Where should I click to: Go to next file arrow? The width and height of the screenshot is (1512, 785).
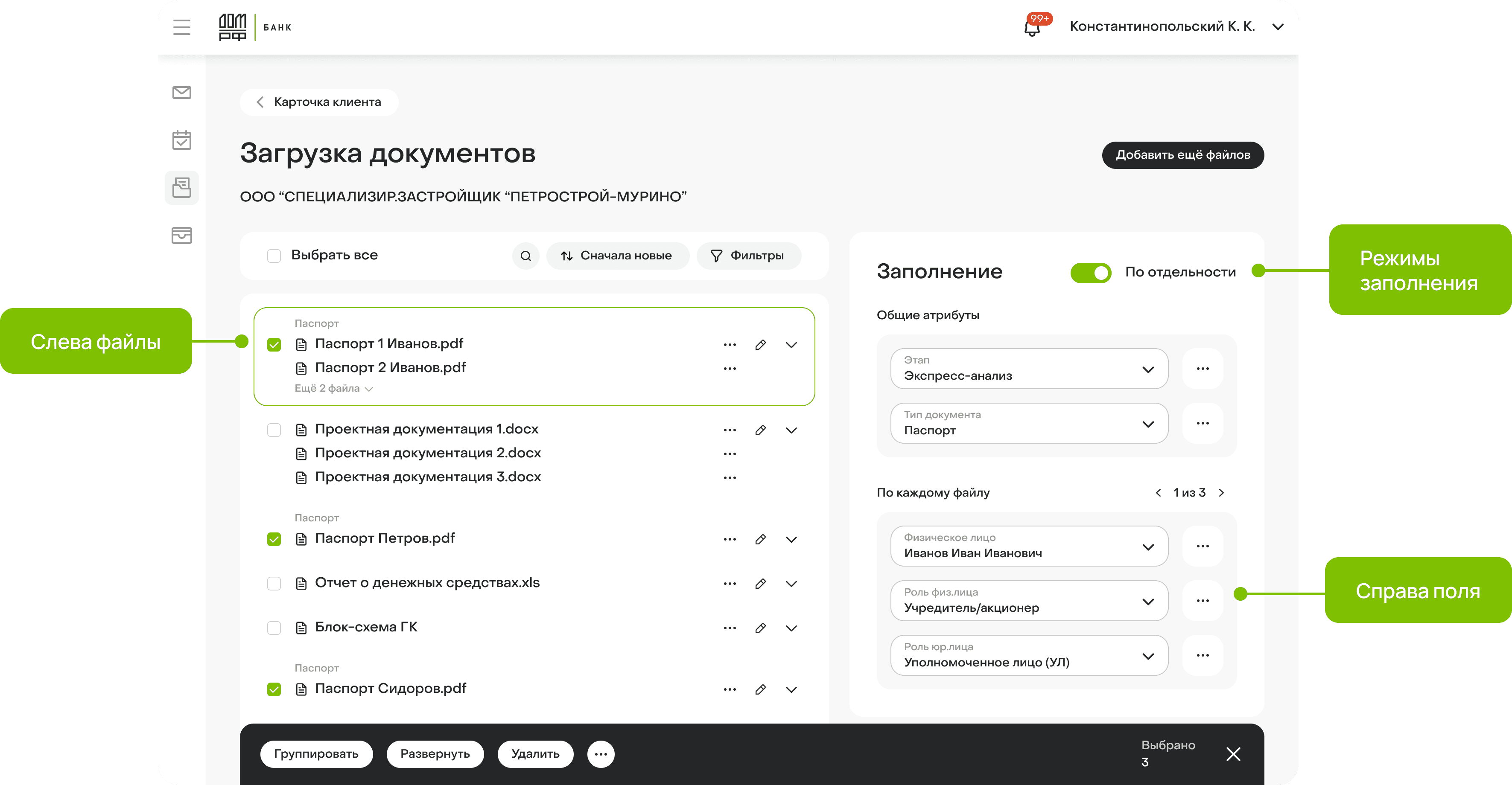[x=1221, y=493]
